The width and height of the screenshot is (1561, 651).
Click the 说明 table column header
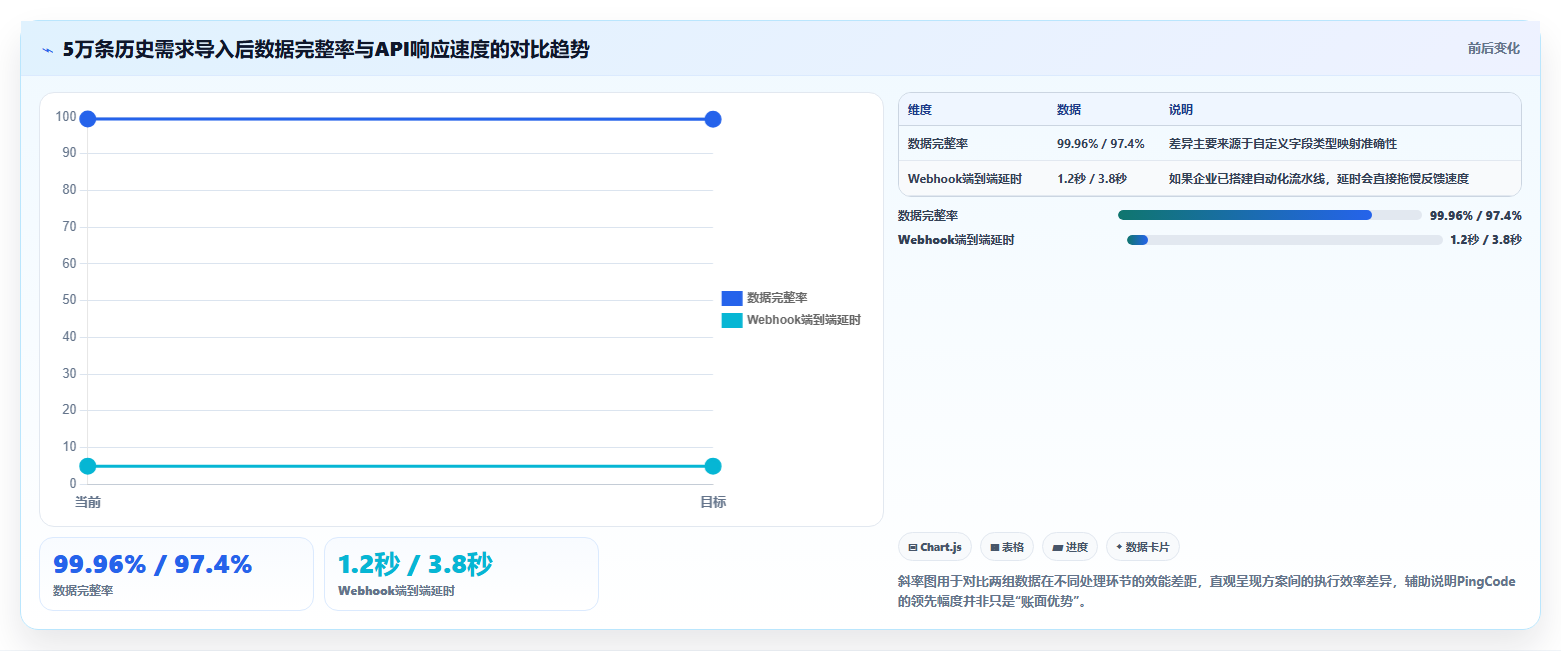point(1181,110)
